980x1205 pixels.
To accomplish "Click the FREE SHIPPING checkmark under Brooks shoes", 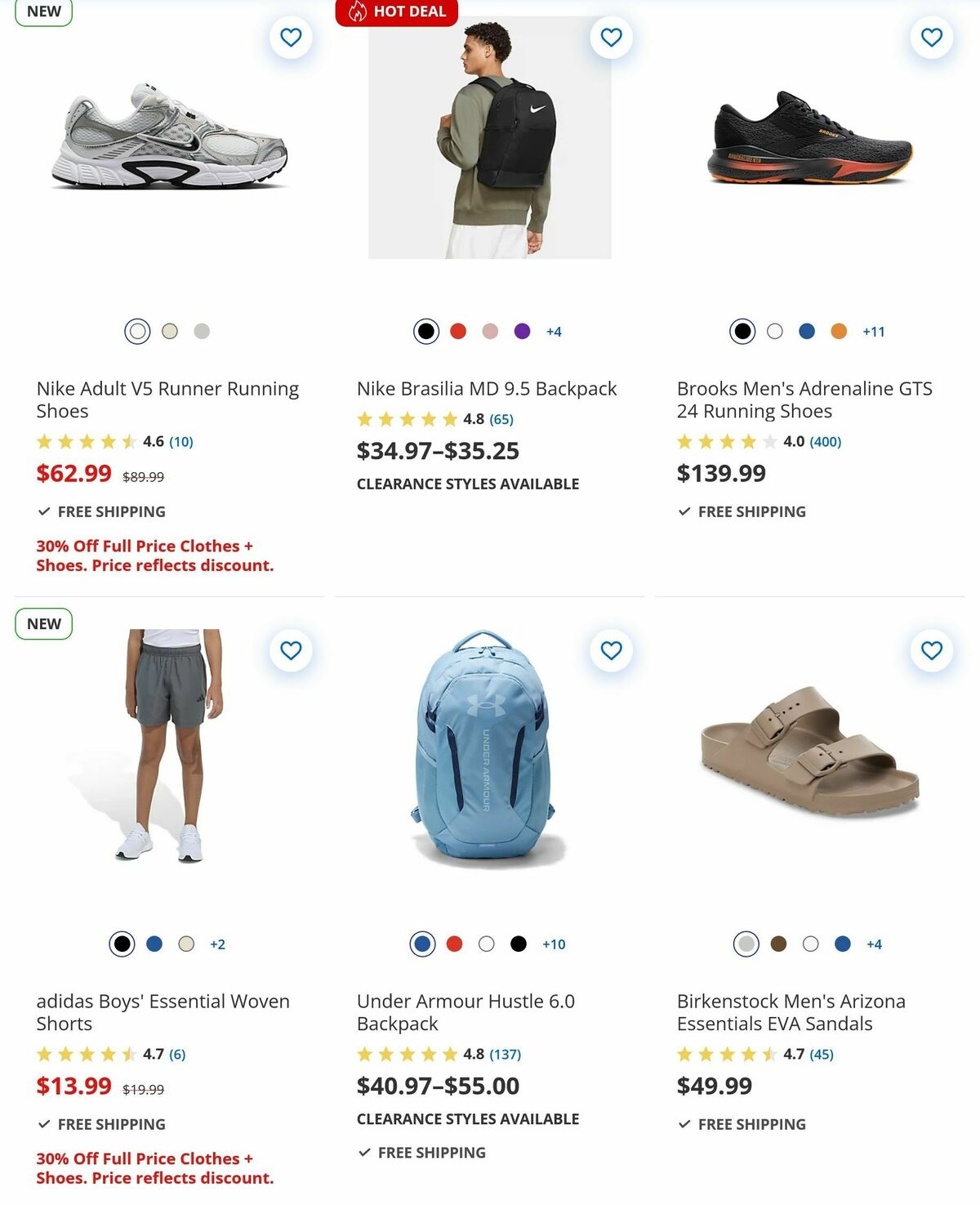I will (684, 511).
